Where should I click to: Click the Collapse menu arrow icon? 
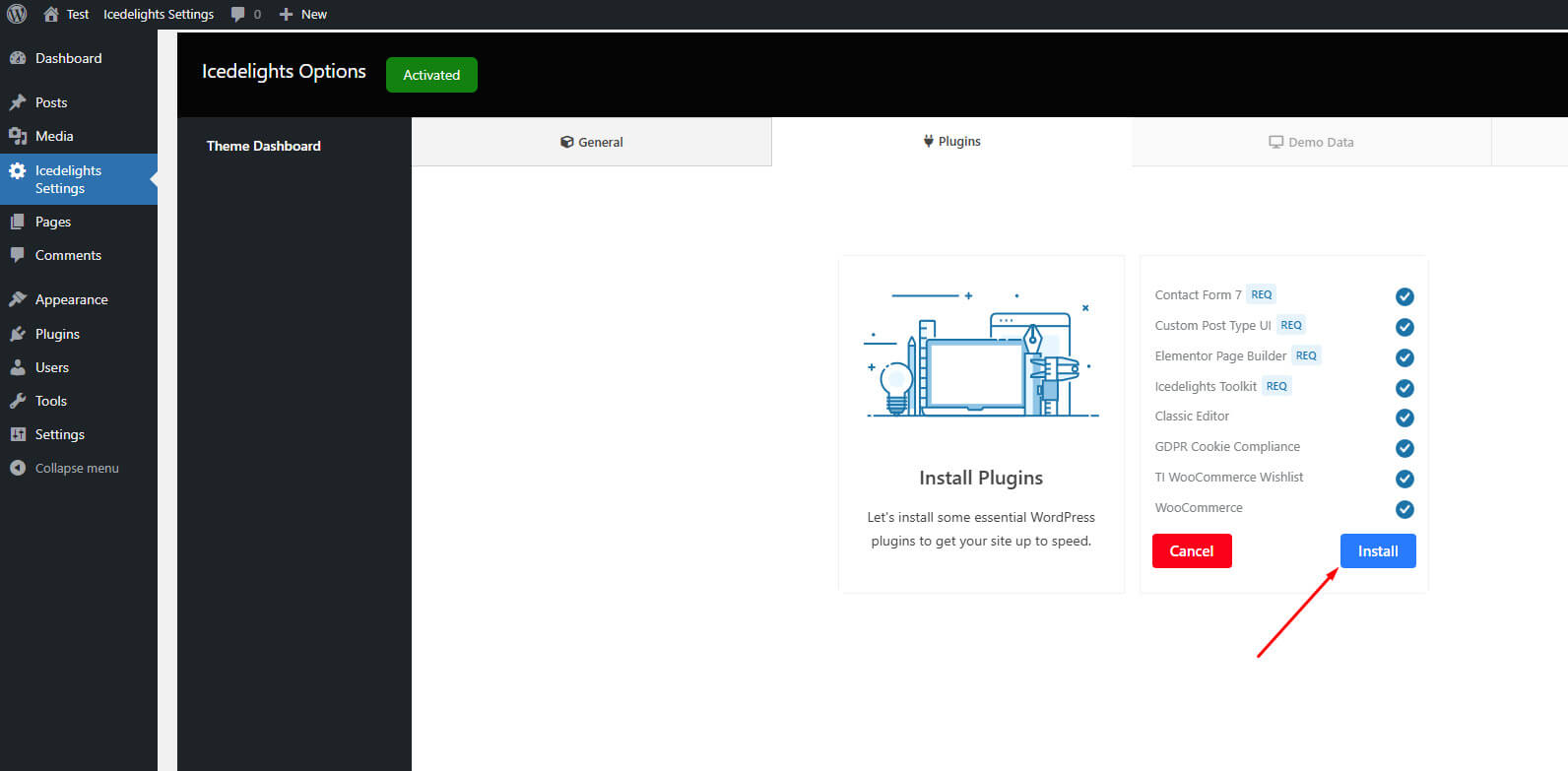pyautogui.click(x=18, y=468)
